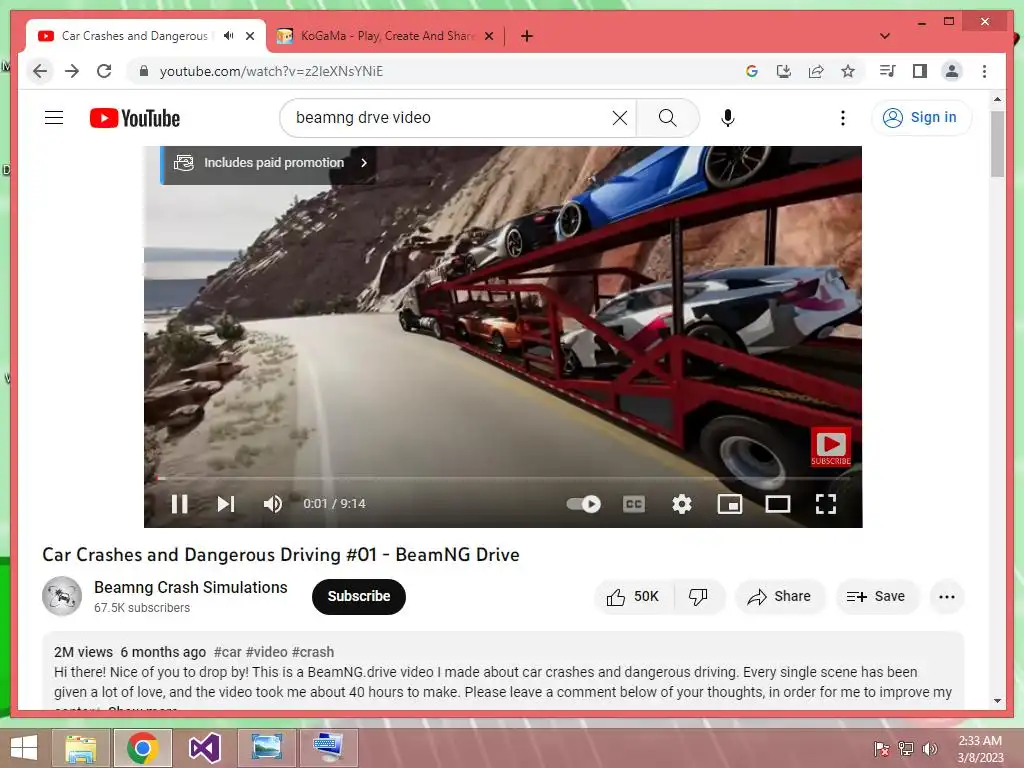Expand the Includes paid promotion notice
1024x768 pixels.
[268, 163]
